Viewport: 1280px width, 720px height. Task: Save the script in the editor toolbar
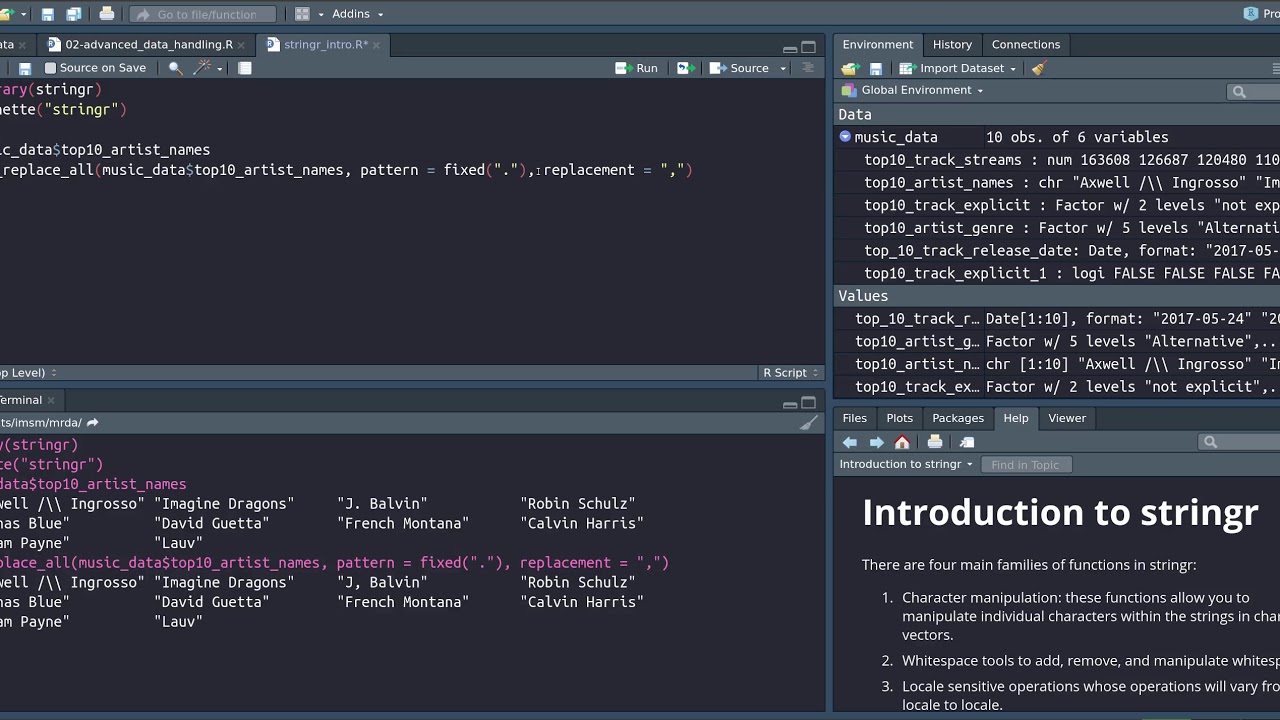pos(25,68)
